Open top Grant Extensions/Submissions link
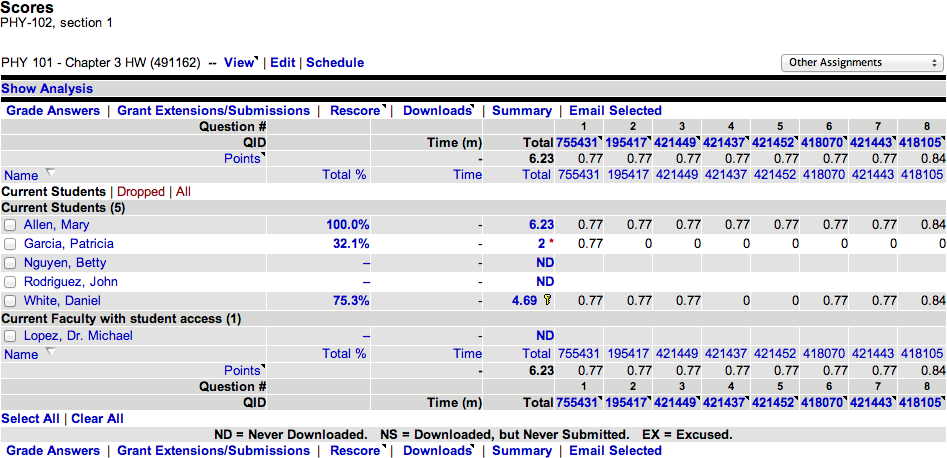The width and height of the screenshot is (947, 458). coord(213,111)
